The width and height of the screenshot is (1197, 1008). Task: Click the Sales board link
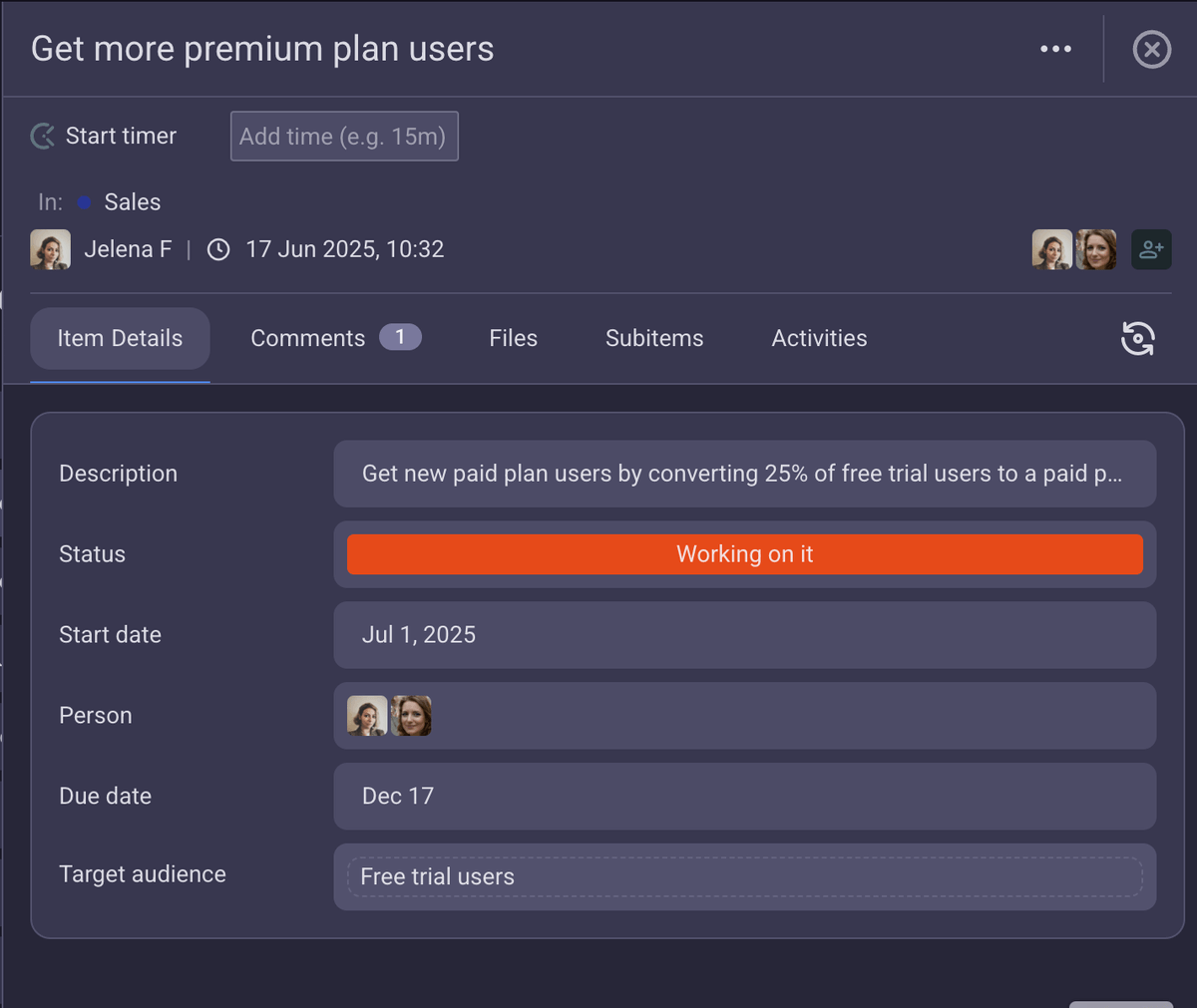133,202
